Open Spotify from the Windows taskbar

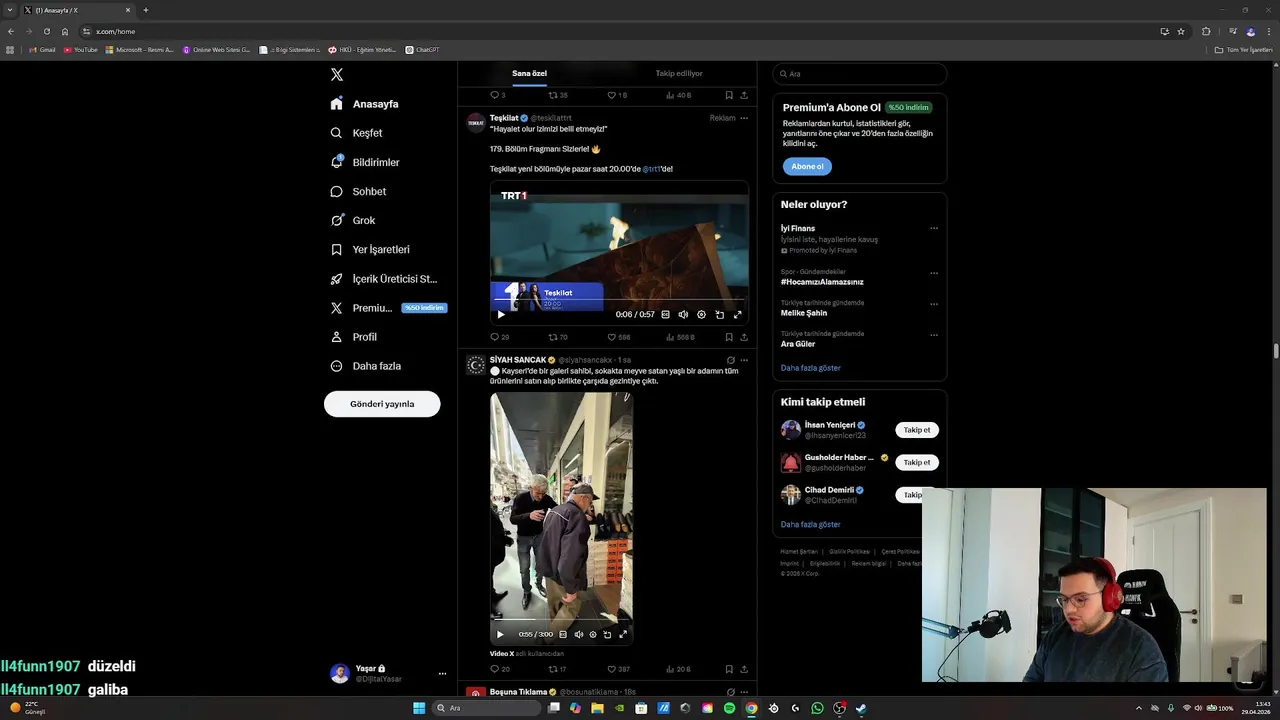pyautogui.click(x=729, y=708)
